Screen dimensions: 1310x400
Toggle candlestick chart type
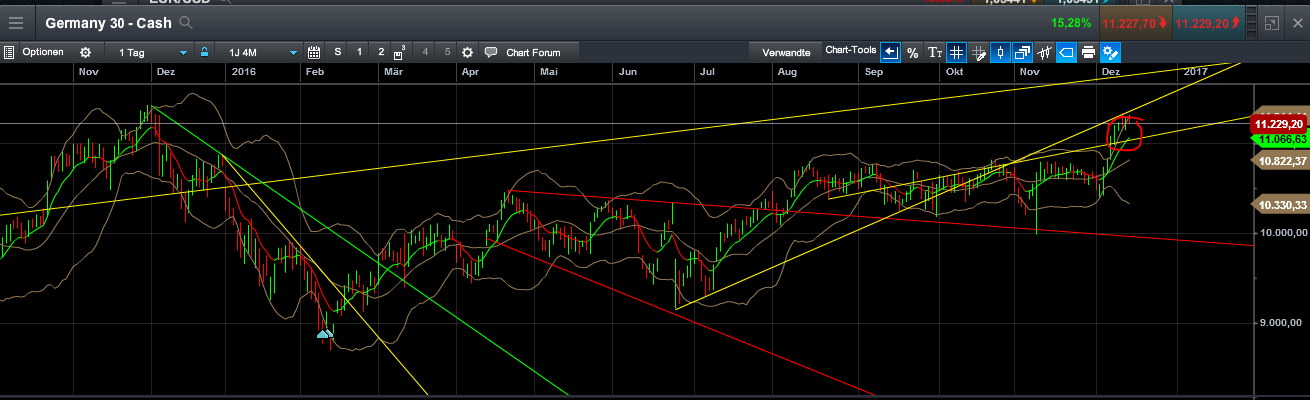(1000, 52)
